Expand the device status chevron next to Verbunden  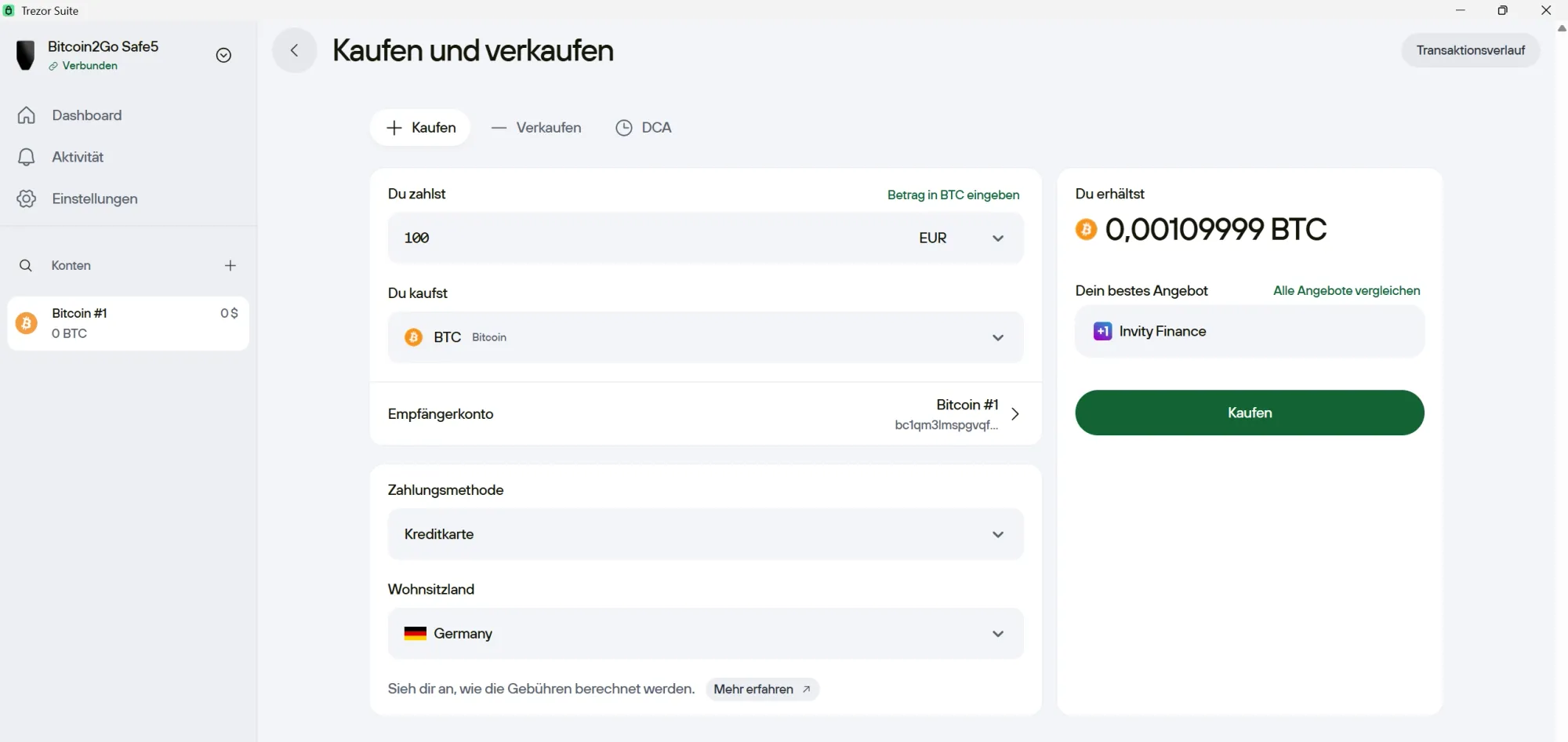tap(223, 55)
